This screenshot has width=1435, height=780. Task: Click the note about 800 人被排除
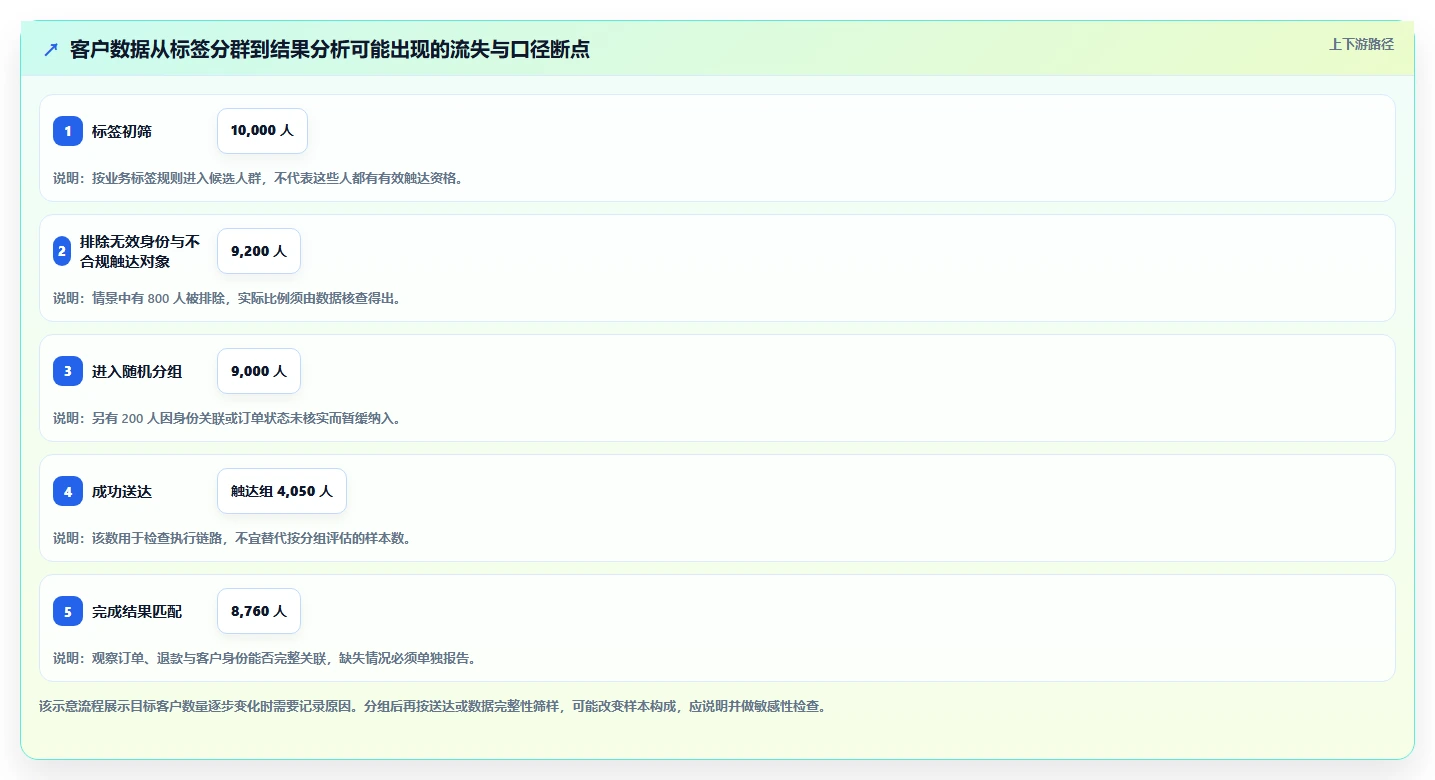pos(228,298)
